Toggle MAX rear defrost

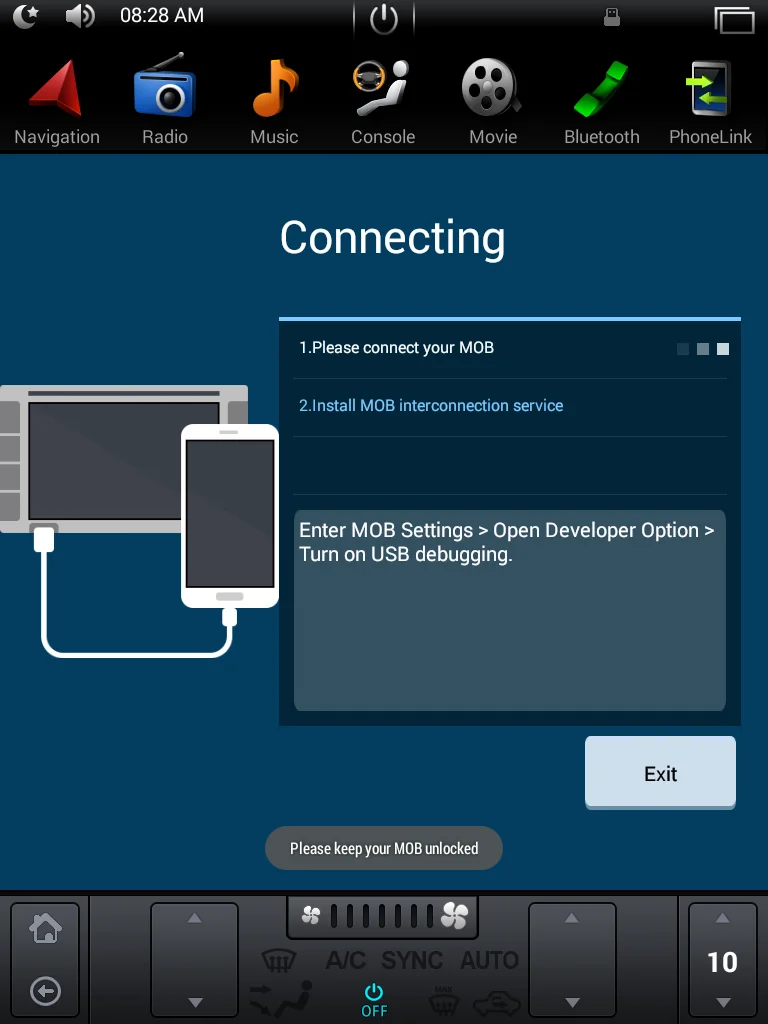[x=444, y=1000]
